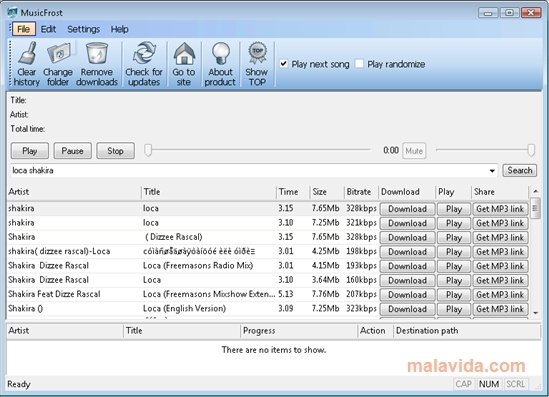Image resolution: width=549 pixels, height=397 pixels.
Task: Click the Action column header in downloads
Action: (x=375, y=331)
